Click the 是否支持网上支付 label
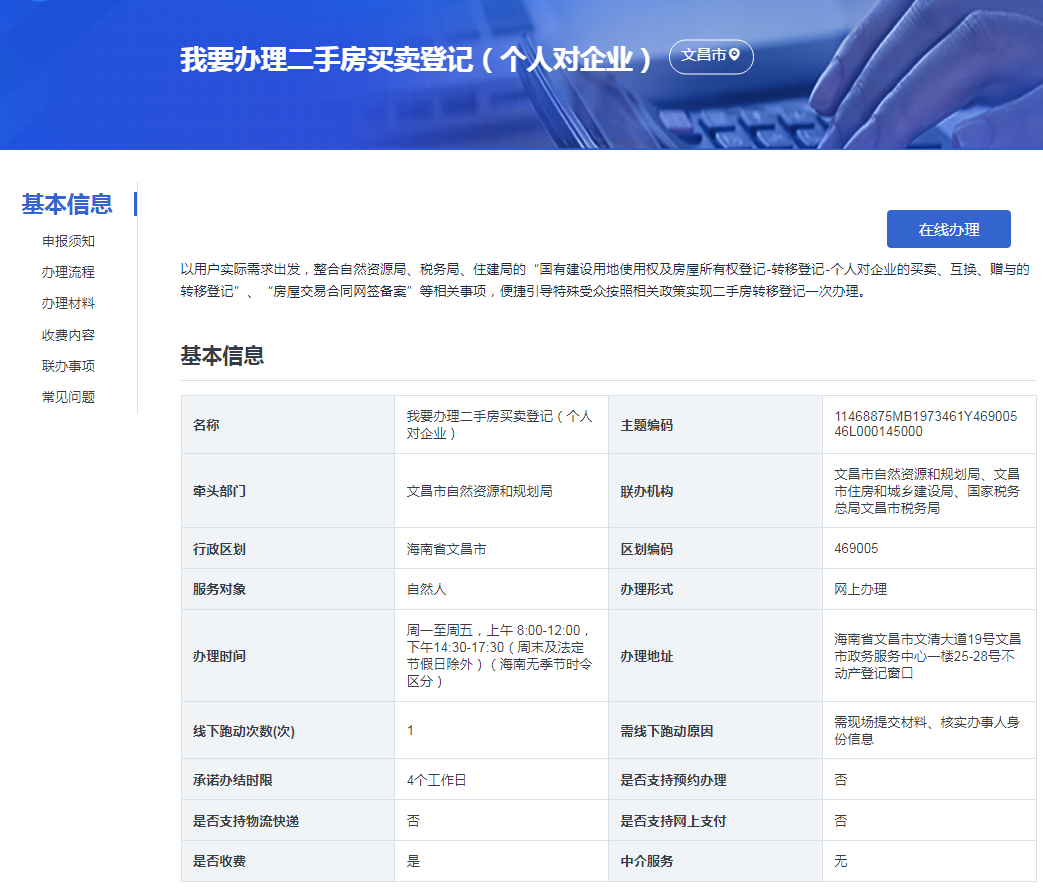This screenshot has height=889, width=1043. (x=673, y=820)
